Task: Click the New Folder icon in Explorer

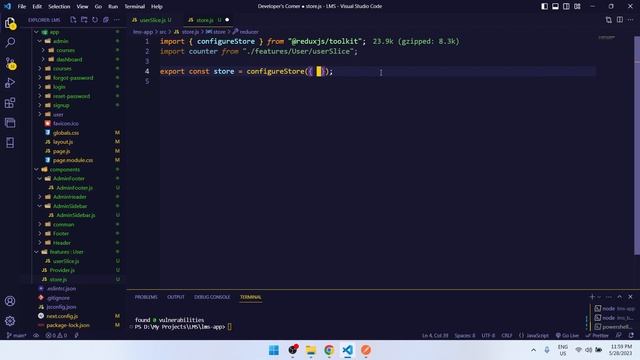Action: coord(84,20)
